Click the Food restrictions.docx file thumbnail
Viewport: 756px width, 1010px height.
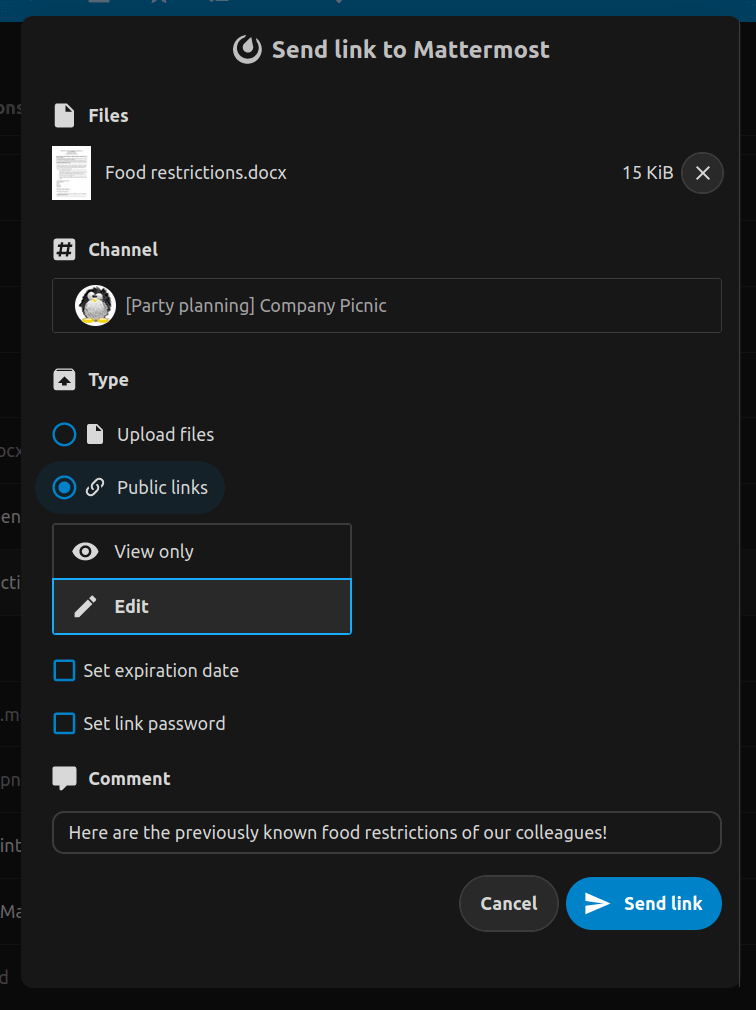point(71,172)
